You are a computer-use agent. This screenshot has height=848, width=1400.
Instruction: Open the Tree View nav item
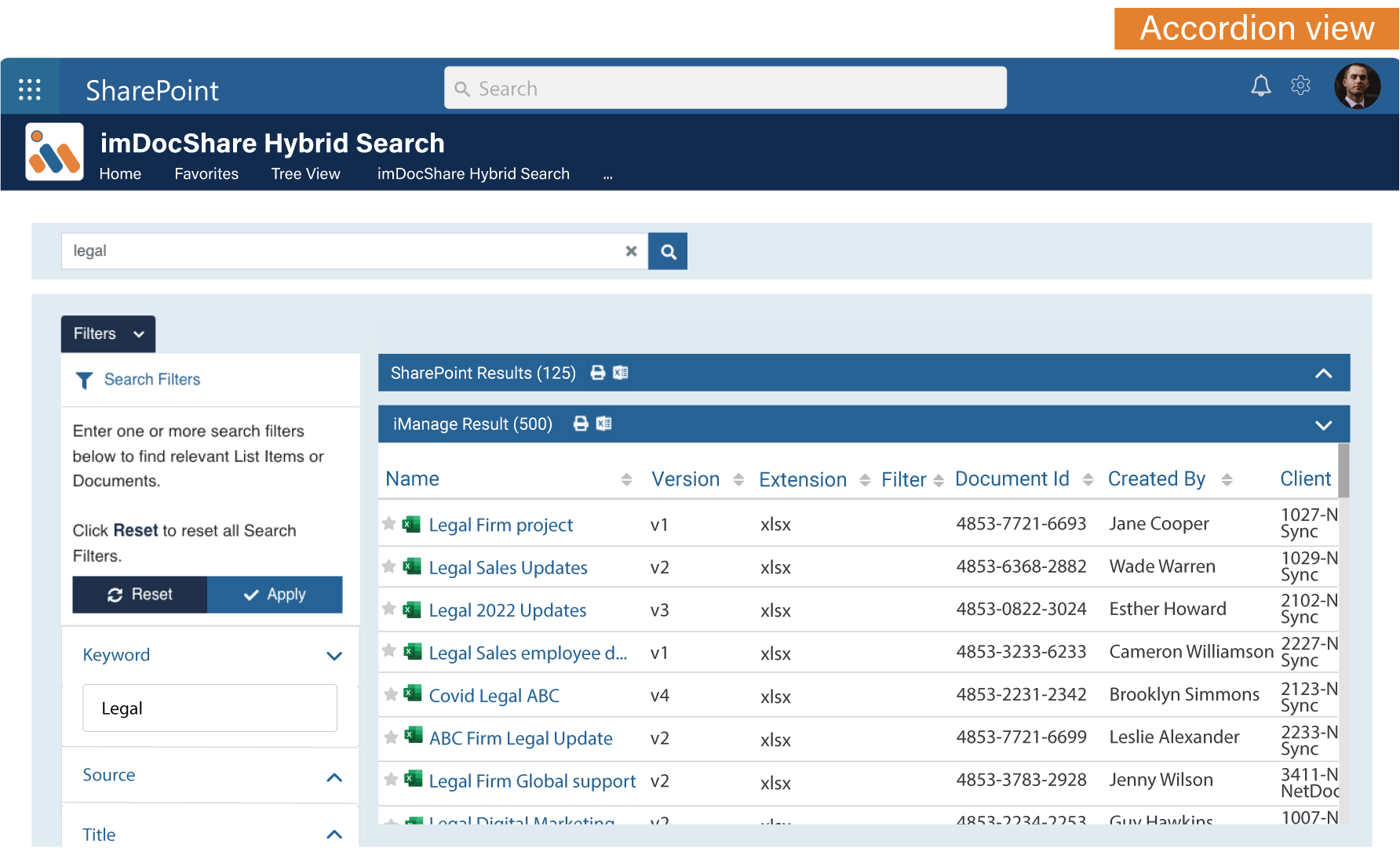(306, 174)
